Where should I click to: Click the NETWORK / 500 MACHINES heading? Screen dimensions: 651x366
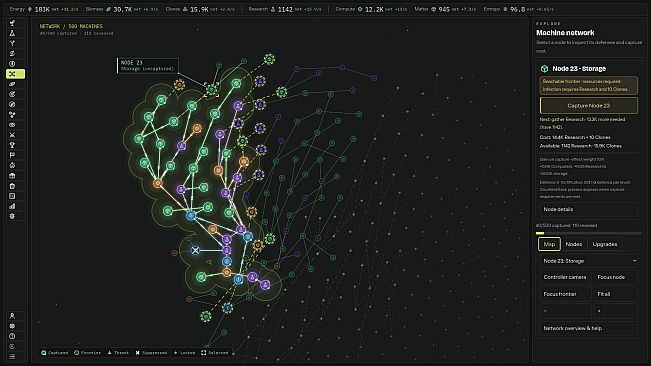71,26
